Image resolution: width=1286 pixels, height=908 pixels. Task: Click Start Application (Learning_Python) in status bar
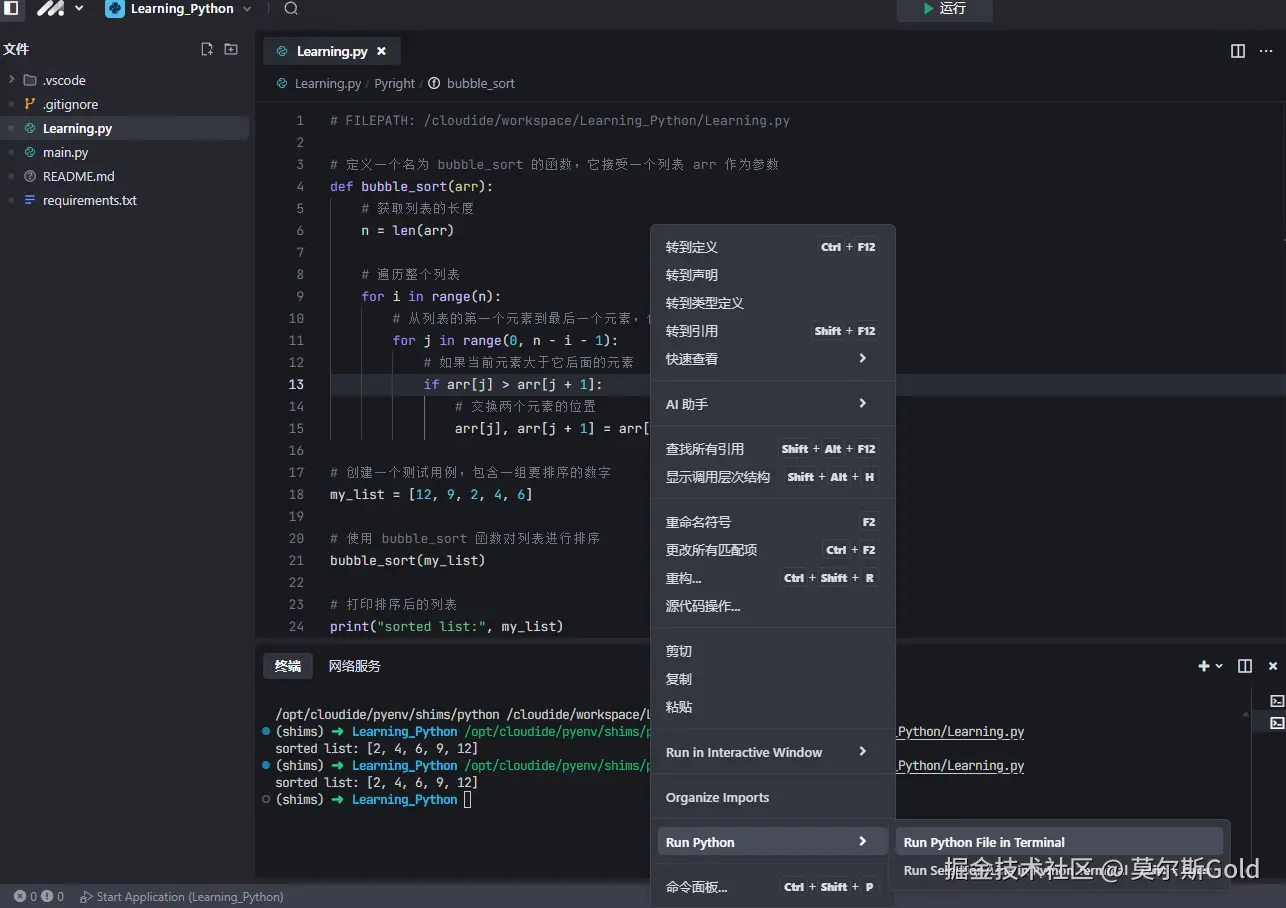pos(182,897)
